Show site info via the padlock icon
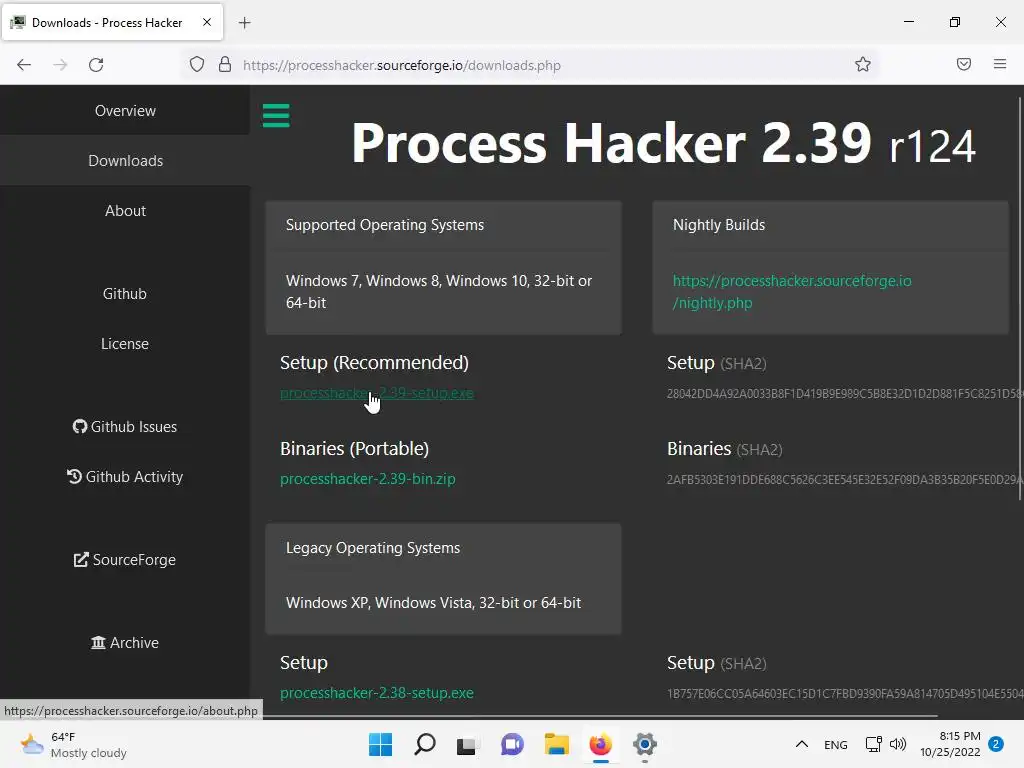The image size is (1024, 768). pos(225,64)
